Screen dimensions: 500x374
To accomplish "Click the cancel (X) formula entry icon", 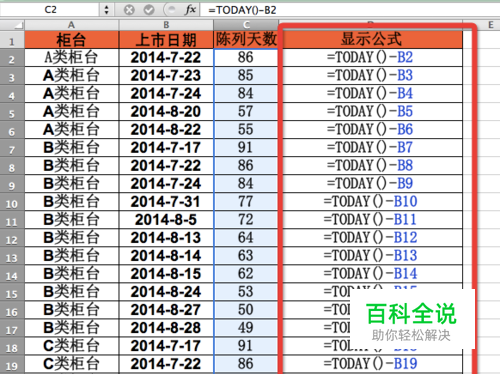I will 129,10.
